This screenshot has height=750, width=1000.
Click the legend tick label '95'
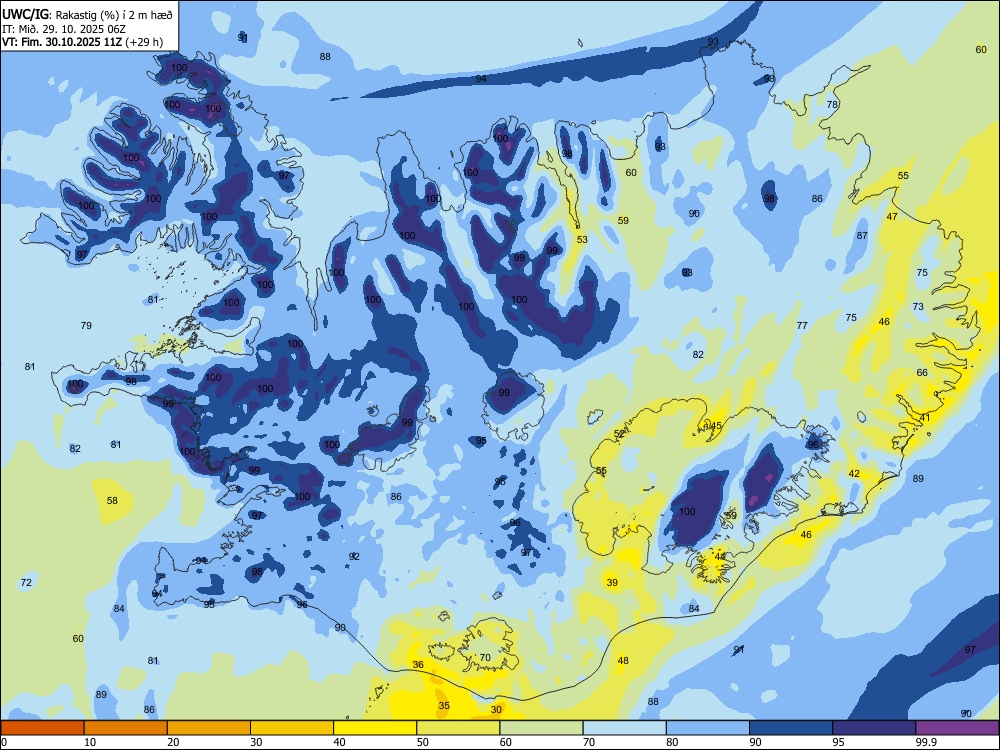pyautogui.click(x=838, y=742)
